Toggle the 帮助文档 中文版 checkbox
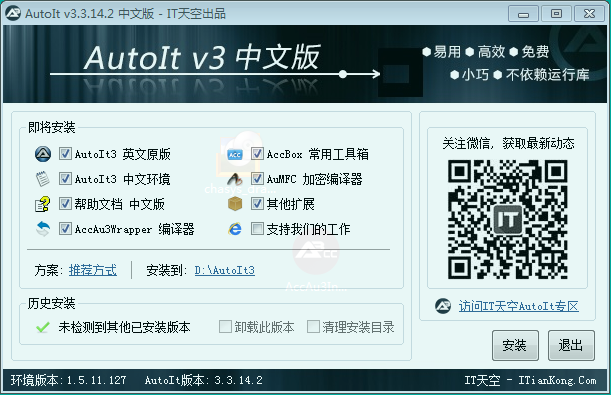Image resolution: width=611 pixels, height=395 pixels. 65,203
